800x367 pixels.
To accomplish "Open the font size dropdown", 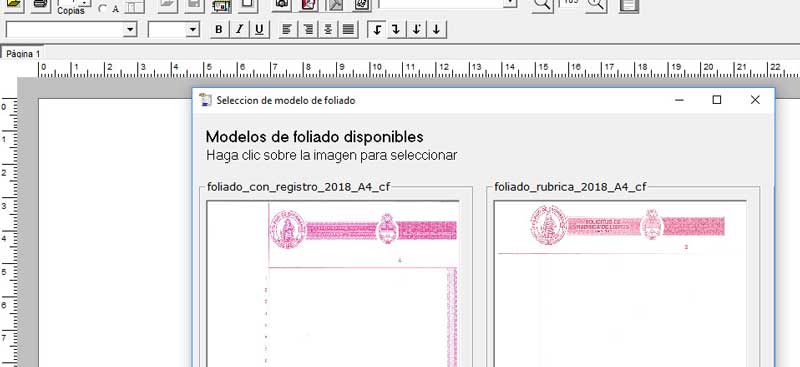I will click(192, 30).
